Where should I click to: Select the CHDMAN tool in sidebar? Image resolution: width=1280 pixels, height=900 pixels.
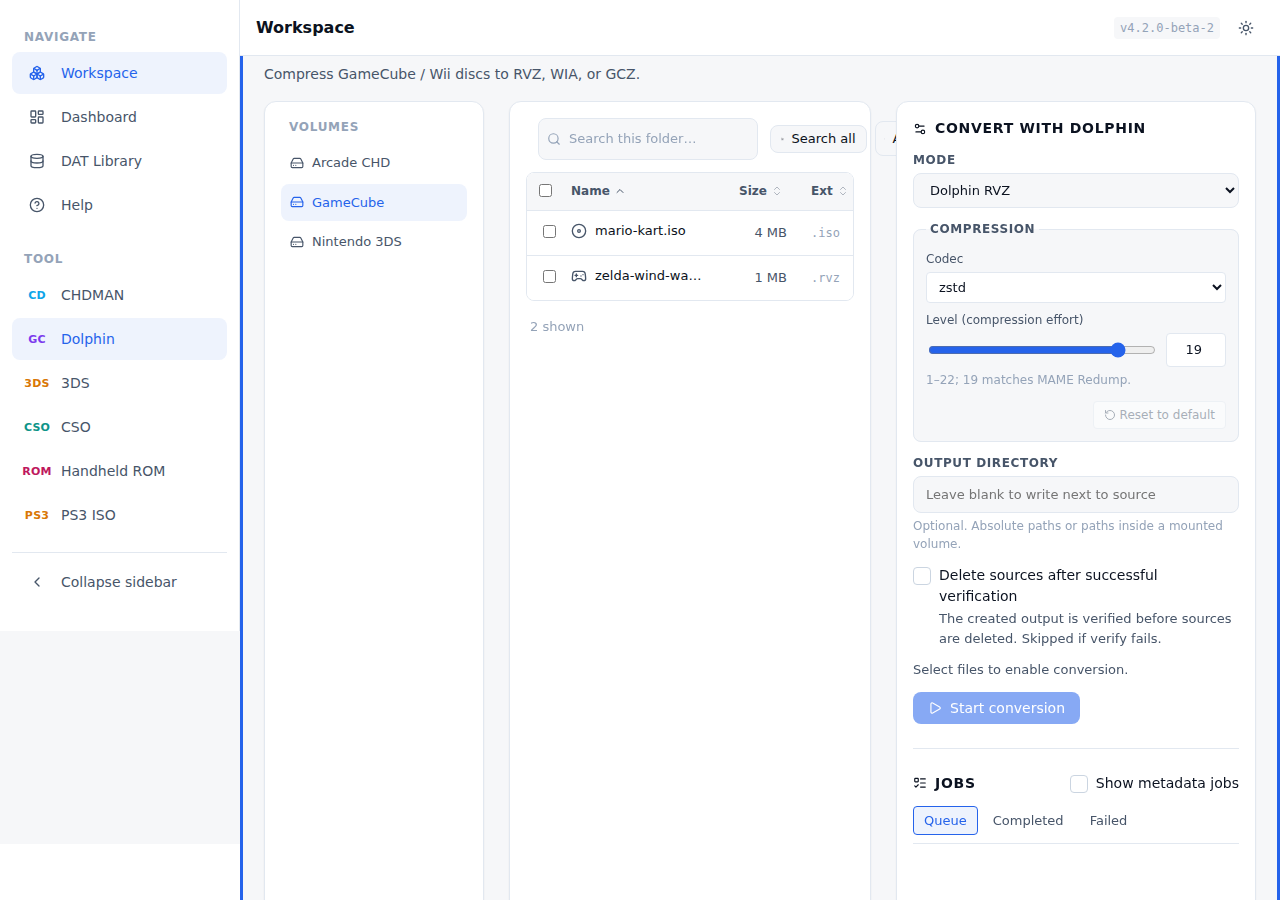pyautogui.click(x=120, y=295)
